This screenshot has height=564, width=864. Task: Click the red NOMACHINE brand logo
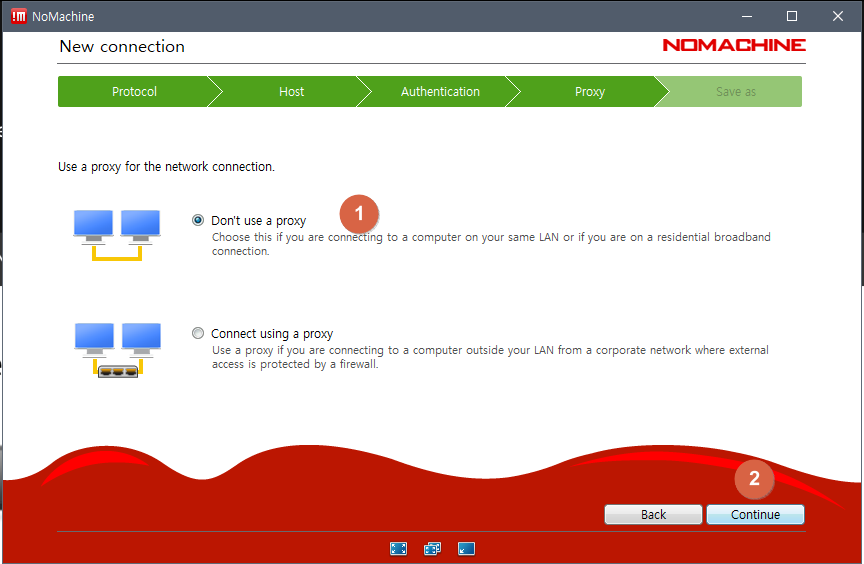click(734, 45)
